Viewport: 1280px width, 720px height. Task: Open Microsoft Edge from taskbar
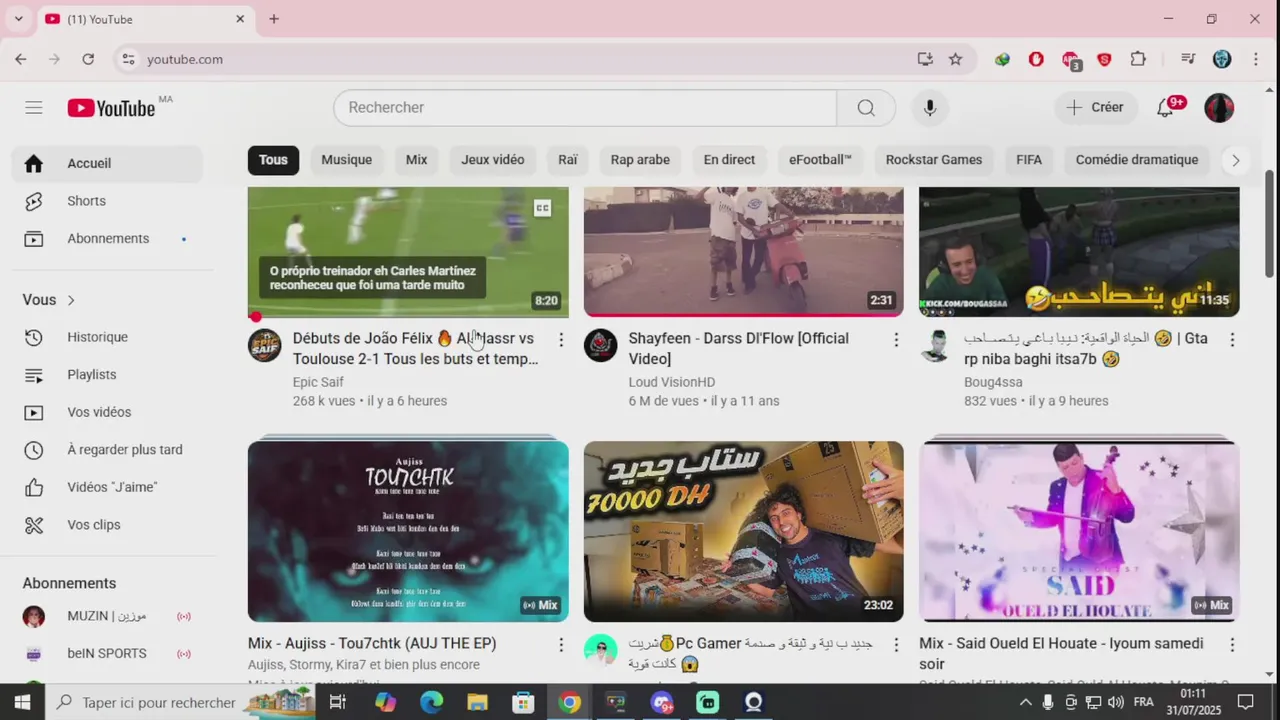point(431,702)
